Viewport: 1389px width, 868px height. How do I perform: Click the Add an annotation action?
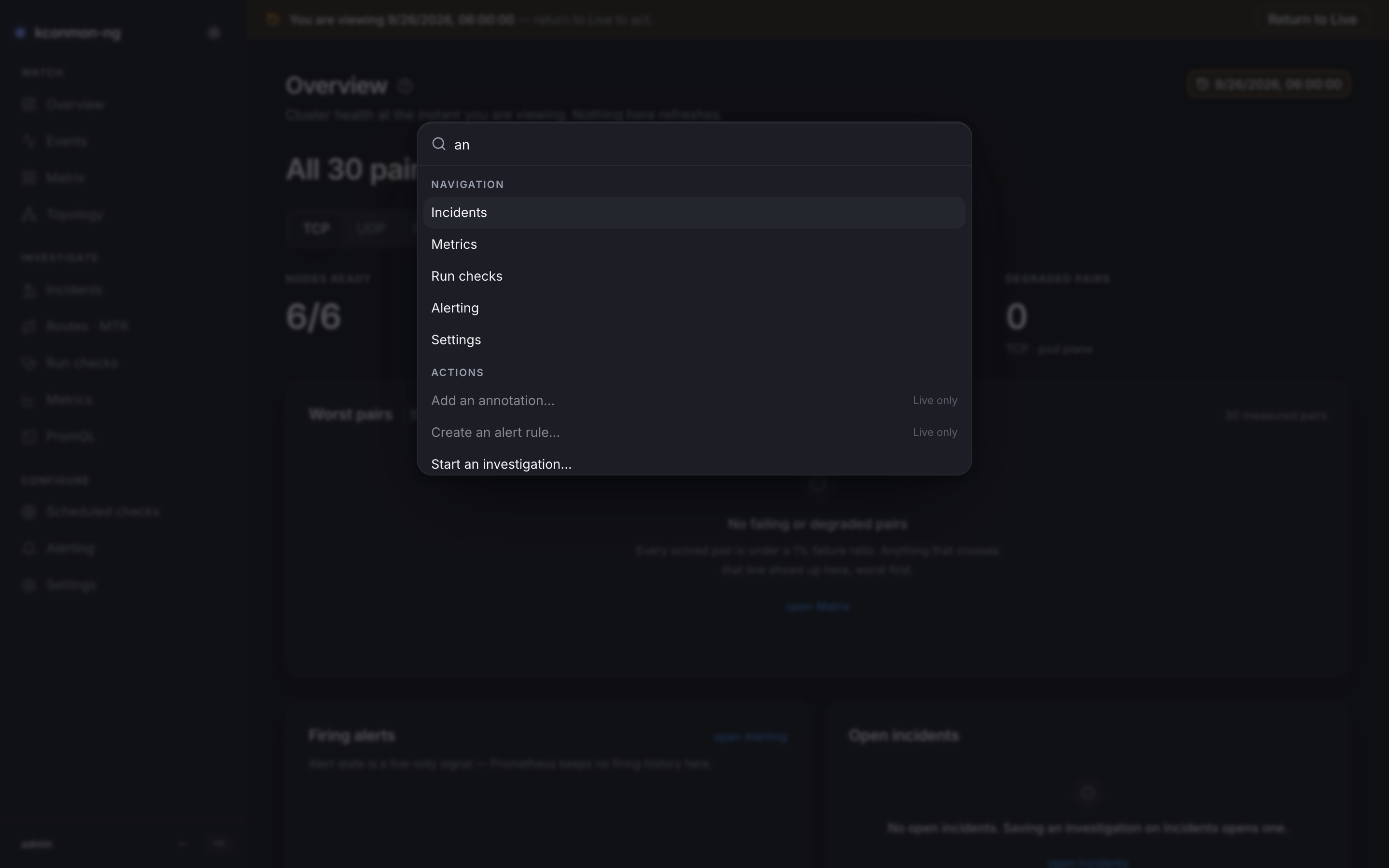pos(694,401)
